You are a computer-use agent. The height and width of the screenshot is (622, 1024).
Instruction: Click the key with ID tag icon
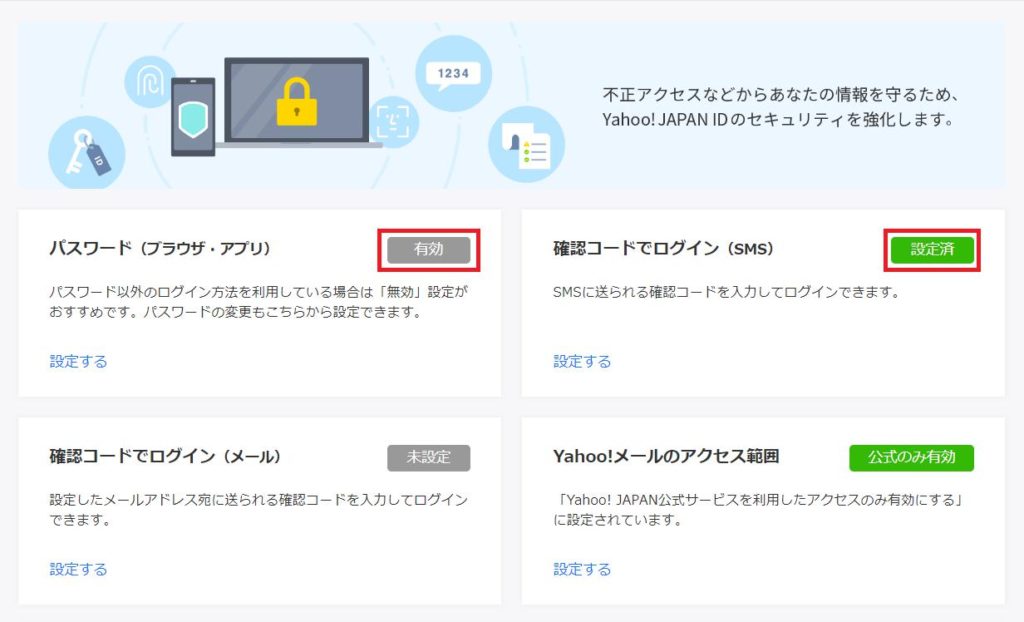click(x=86, y=154)
